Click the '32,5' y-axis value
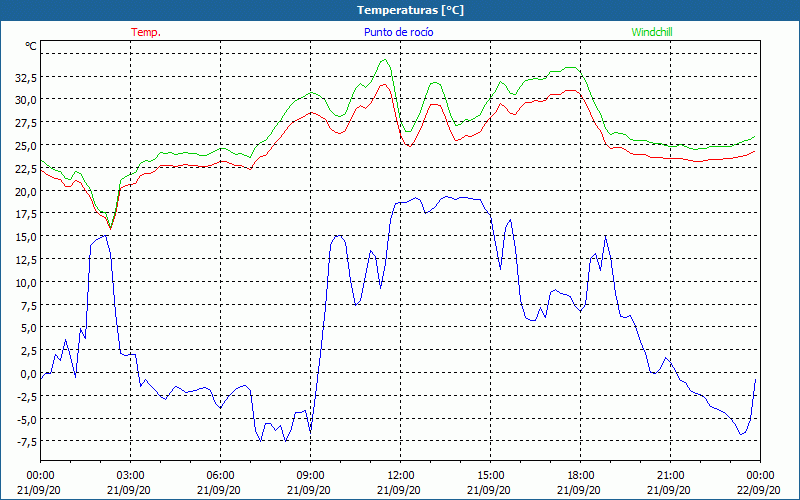The height and width of the screenshot is (500, 800). (x=26, y=78)
